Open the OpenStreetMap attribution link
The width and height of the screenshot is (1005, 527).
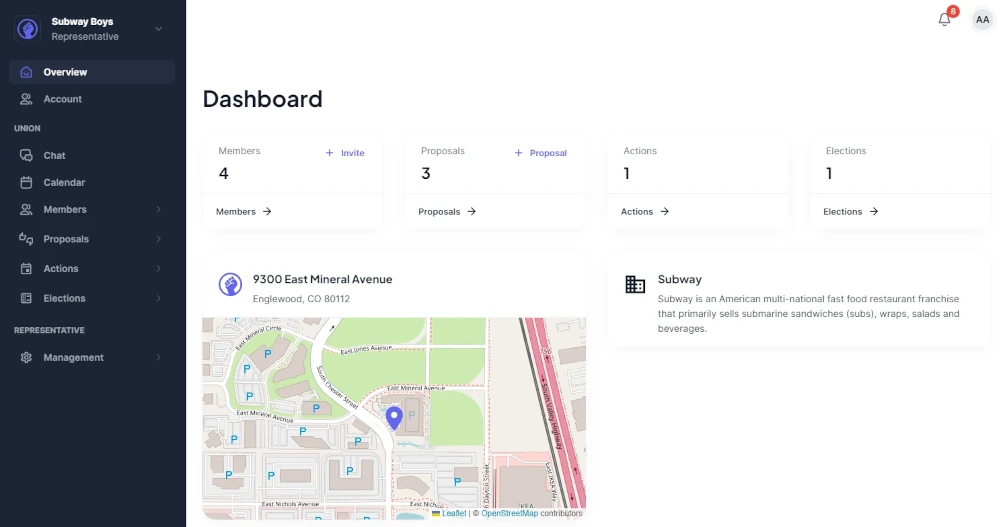tap(509, 514)
